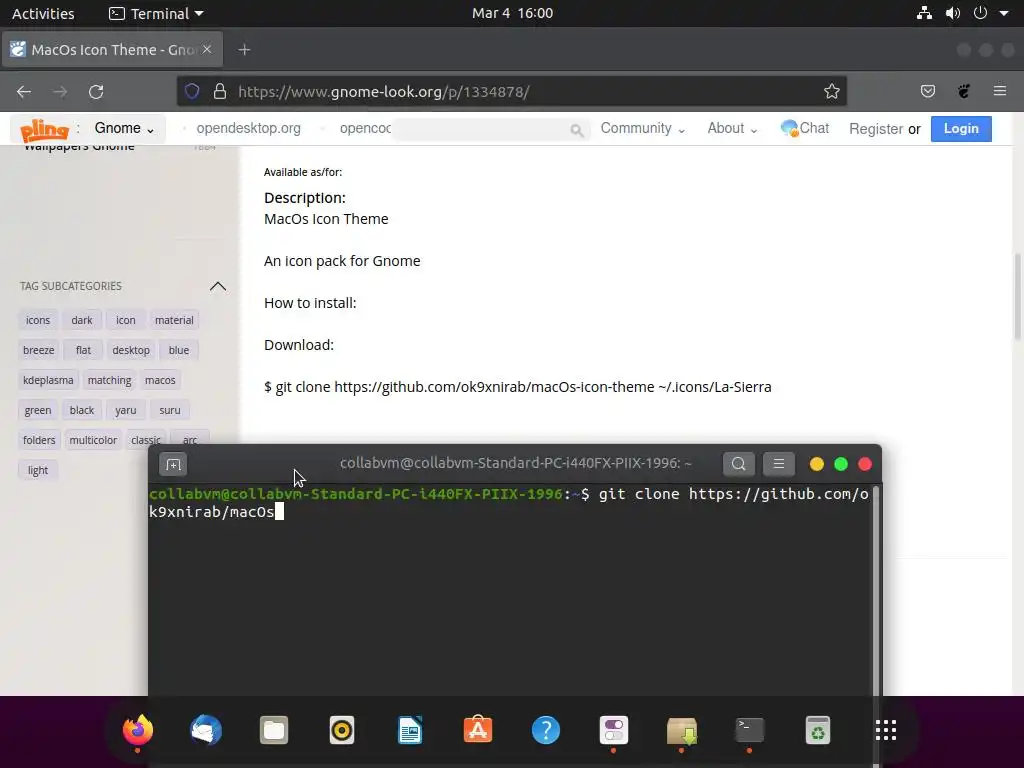Select the breeze tag
Image resolution: width=1024 pixels, height=768 pixels.
(x=39, y=351)
